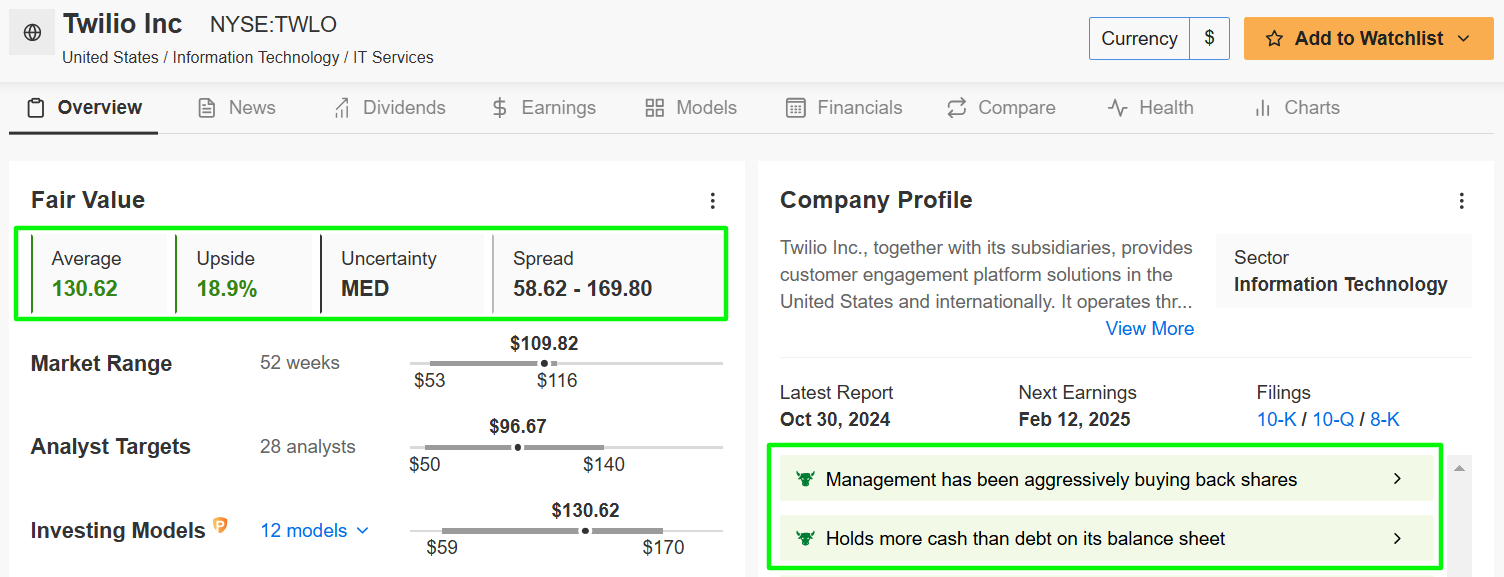
Task: Open the more cash than debt insight
Action: click(x=1106, y=539)
